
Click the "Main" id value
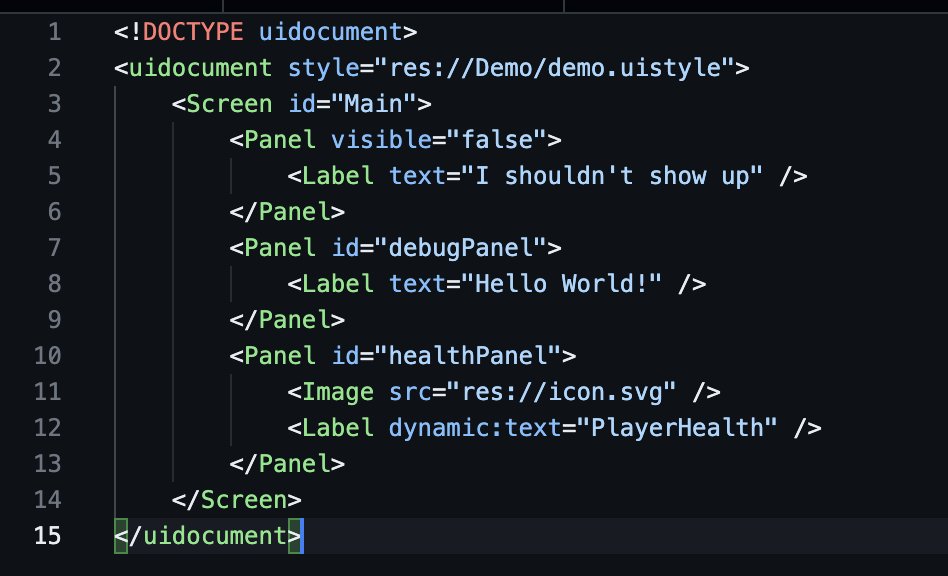click(x=374, y=103)
